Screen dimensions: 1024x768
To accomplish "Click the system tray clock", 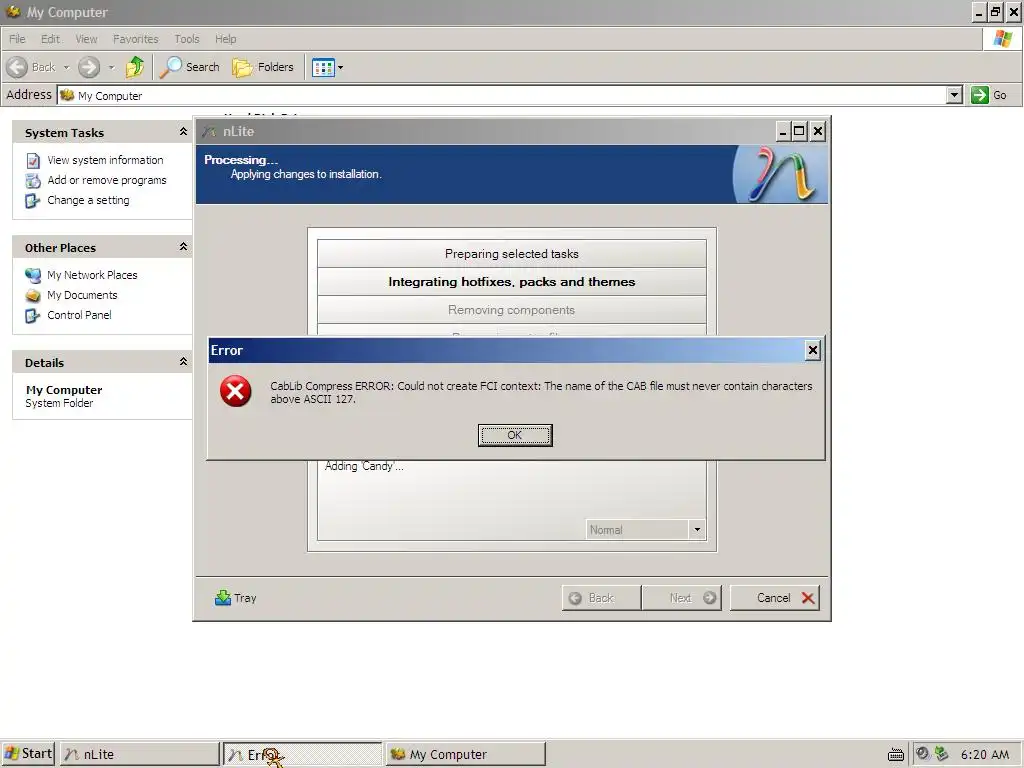I will pyautogui.click(x=985, y=754).
